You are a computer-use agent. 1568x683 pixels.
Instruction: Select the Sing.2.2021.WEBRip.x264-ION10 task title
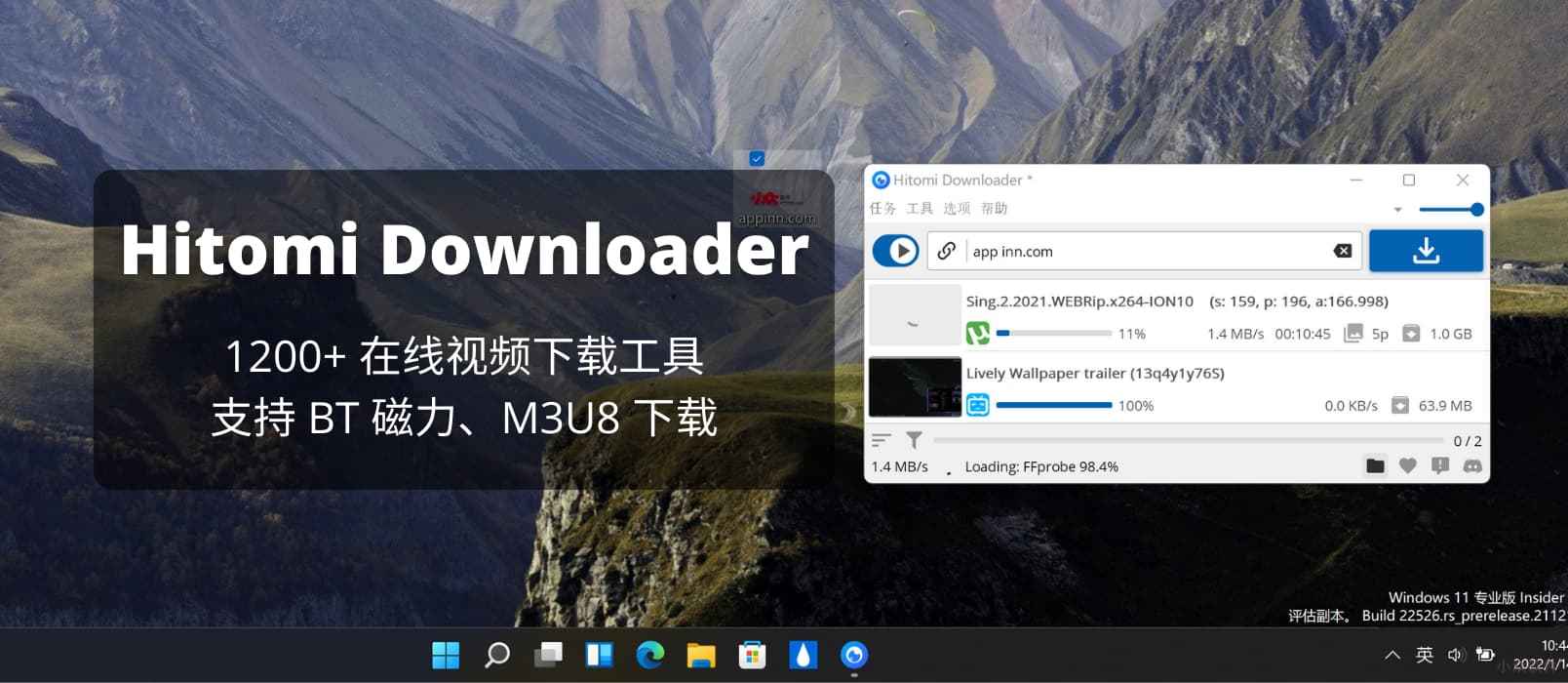click(x=1079, y=301)
